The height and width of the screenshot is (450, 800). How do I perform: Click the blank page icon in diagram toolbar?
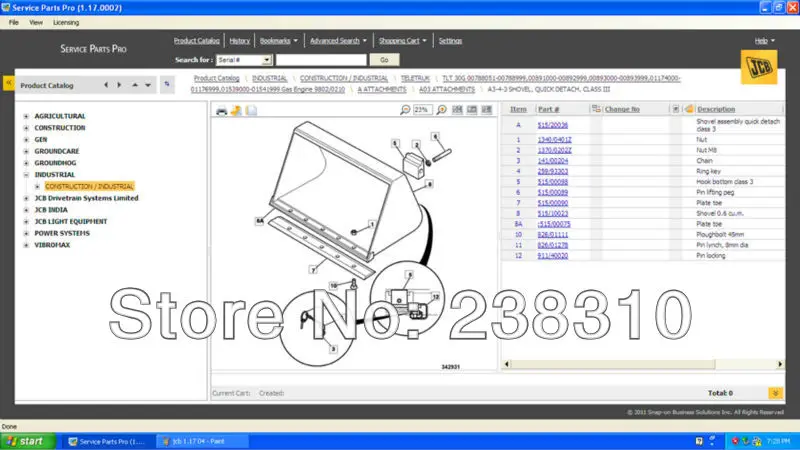(252, 110)
